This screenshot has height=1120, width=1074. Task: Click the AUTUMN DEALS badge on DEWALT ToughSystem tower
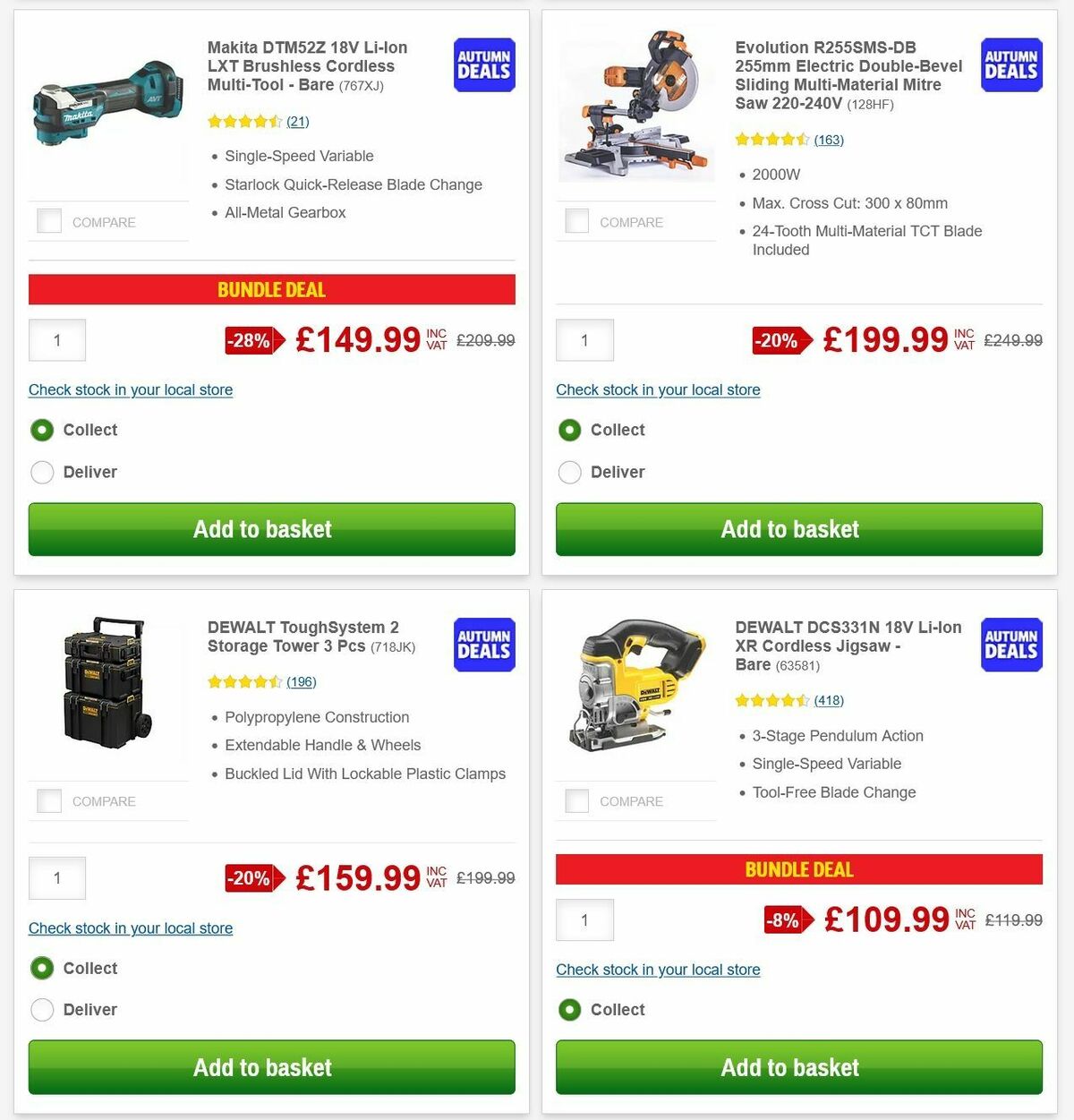coord(483,645)
